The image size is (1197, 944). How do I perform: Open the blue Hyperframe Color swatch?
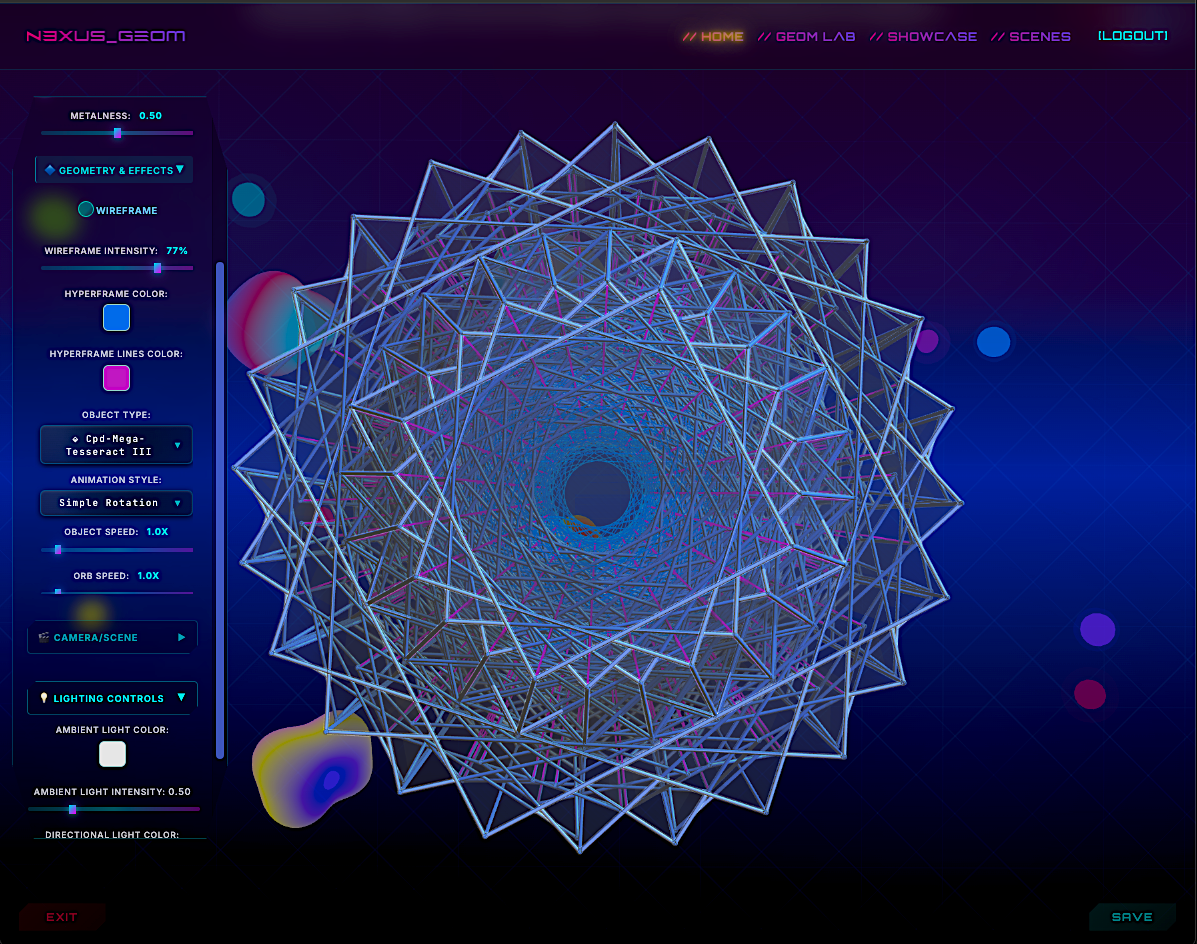coord(116,318)
